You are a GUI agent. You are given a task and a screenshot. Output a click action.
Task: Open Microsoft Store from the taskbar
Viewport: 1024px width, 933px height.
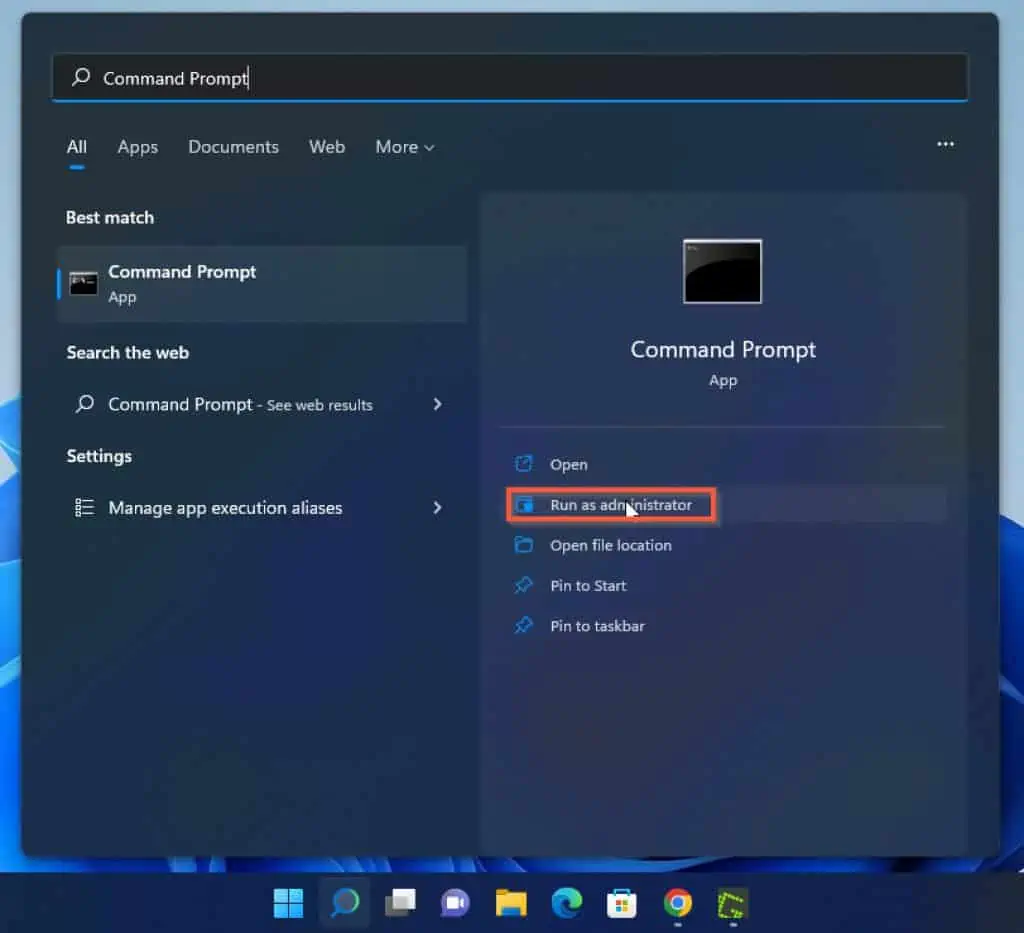[x=622, y=903]
